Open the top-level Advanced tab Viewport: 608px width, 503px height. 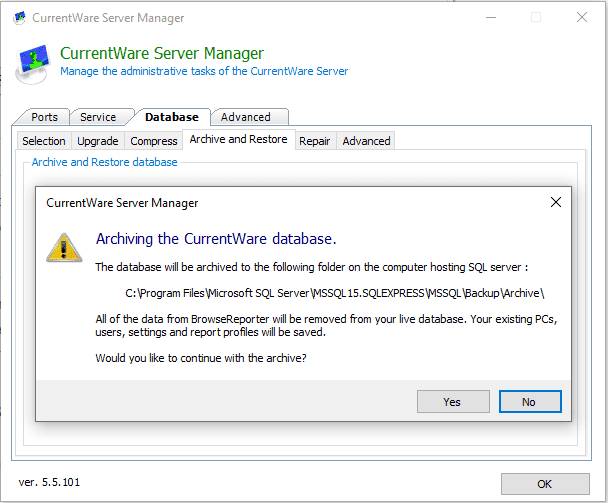[245, 117]
